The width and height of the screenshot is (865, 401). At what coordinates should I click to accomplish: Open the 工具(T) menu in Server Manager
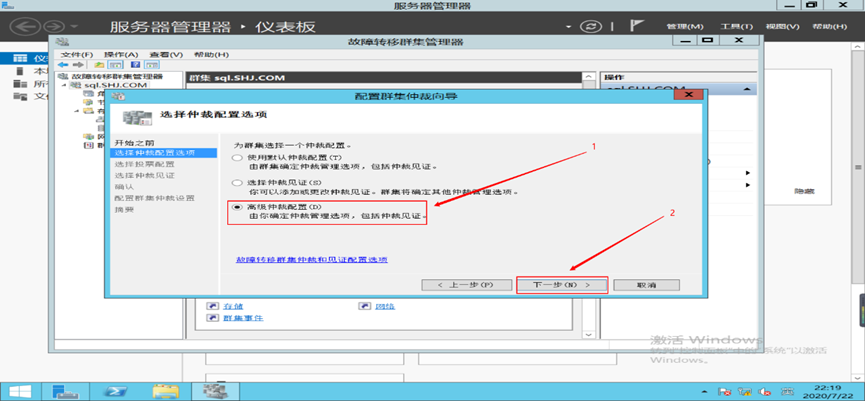pos(736,26)
